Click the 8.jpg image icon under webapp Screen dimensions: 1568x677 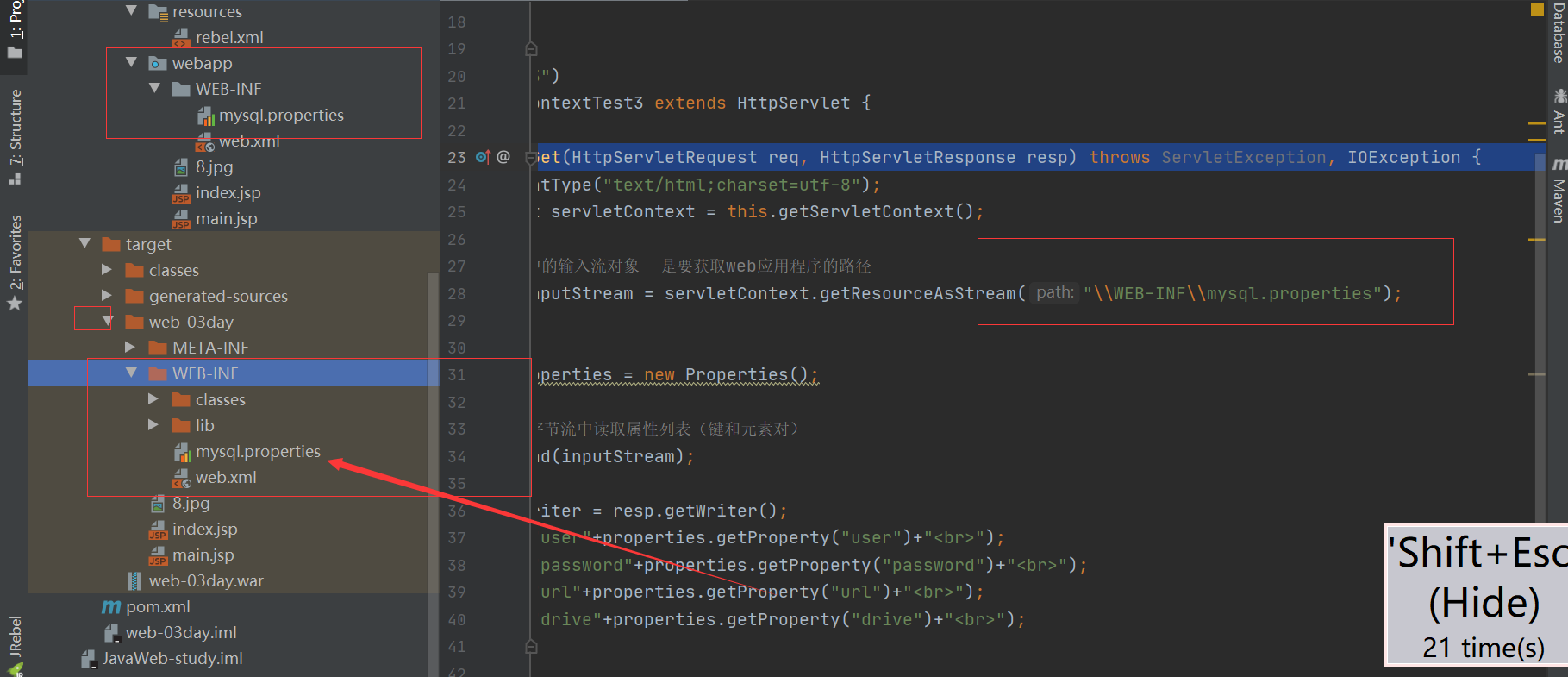pos(181,167)
